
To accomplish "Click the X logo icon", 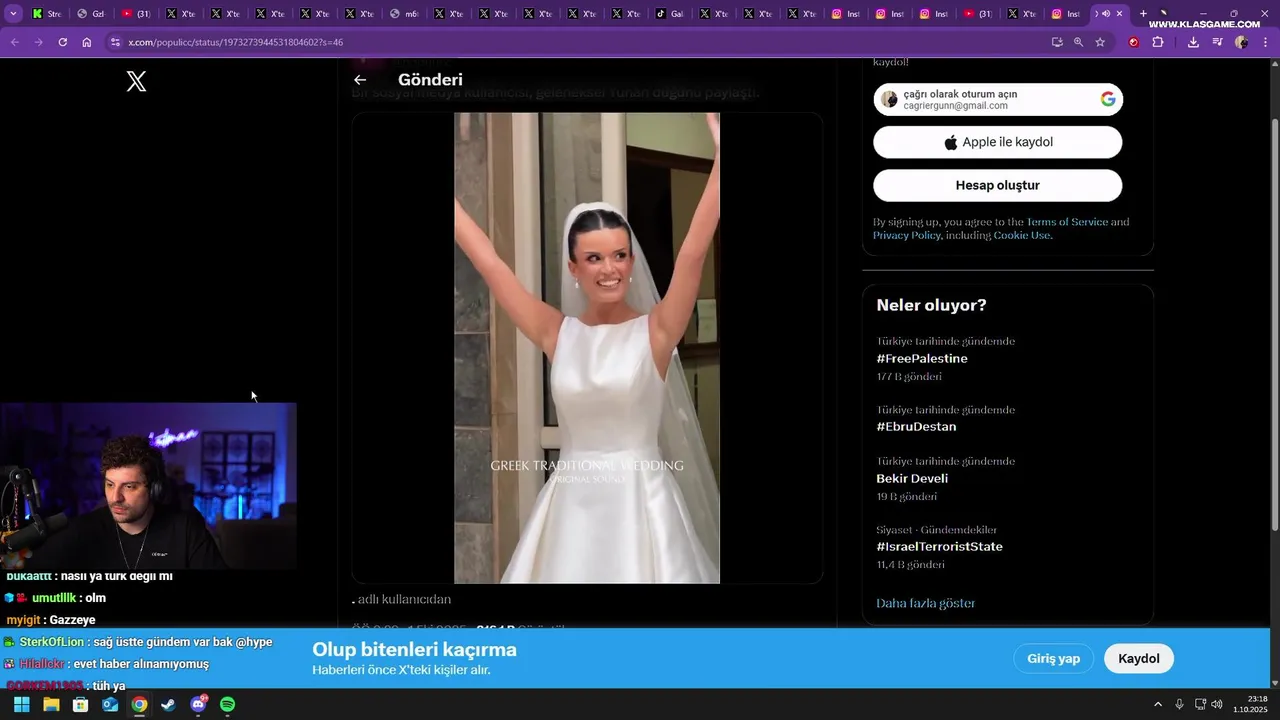I will [137, 82].
